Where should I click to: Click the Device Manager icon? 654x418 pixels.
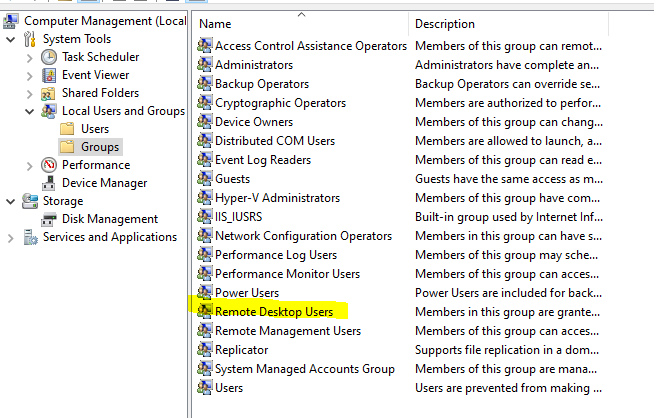pos(48,183)
